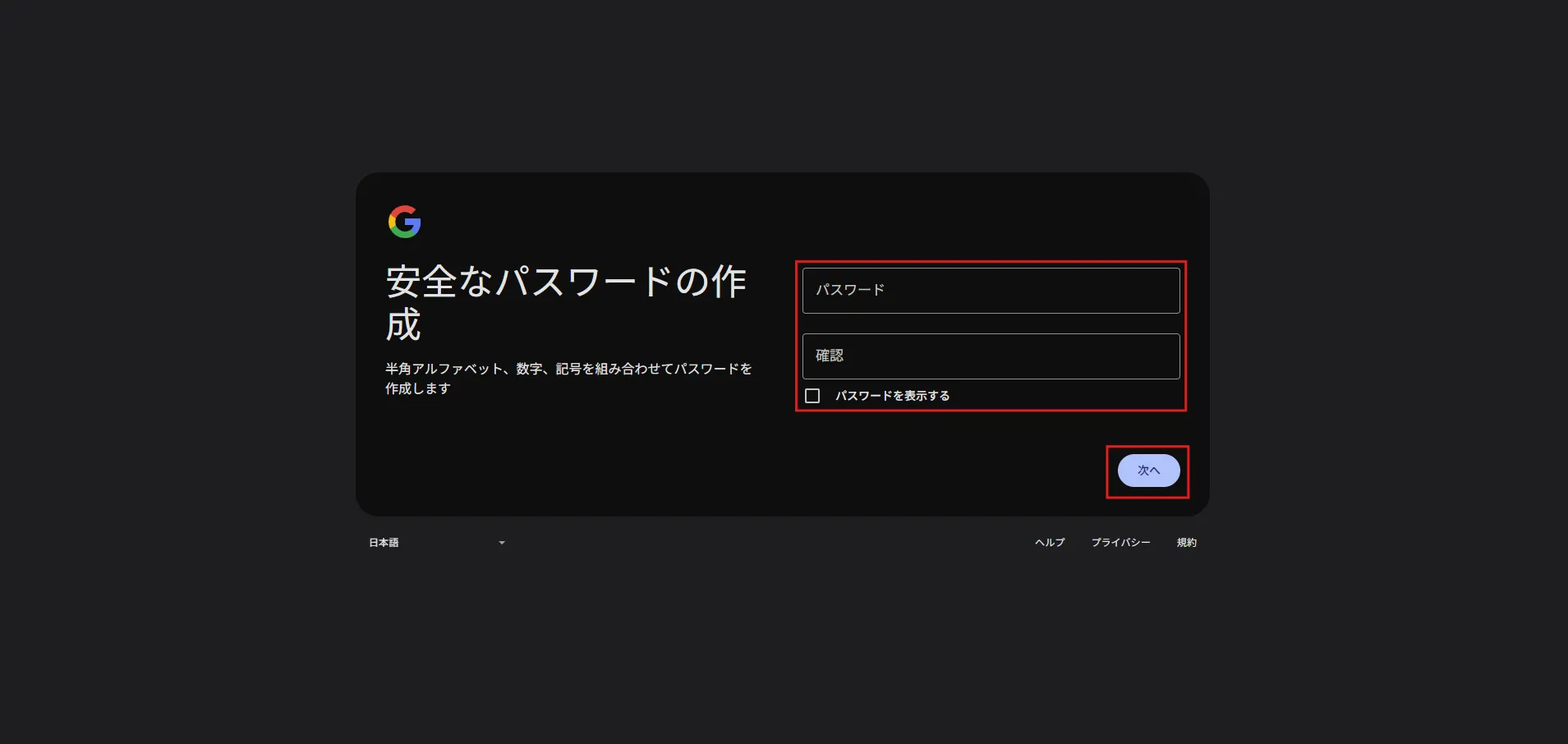Screen dimensions: 1568x744
Task: Focus the 確認 password confirmation field
Action: [x=991, y=356]
